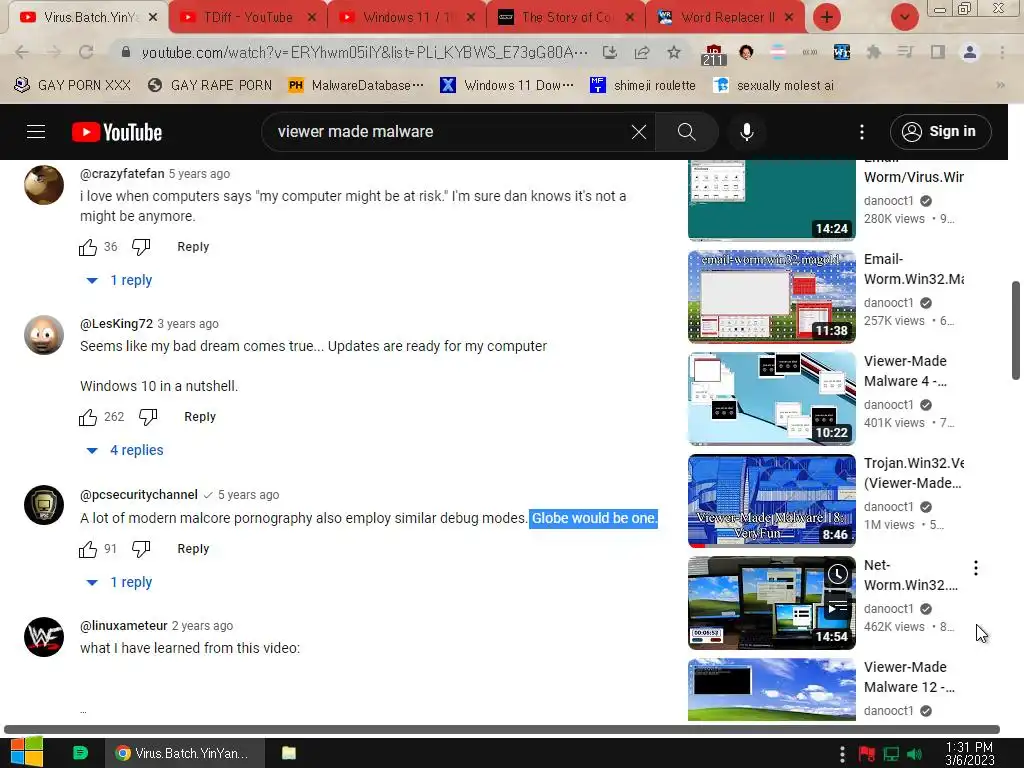
Task: Close the Word Replacer II tab
Action: [x=789, y=17]
